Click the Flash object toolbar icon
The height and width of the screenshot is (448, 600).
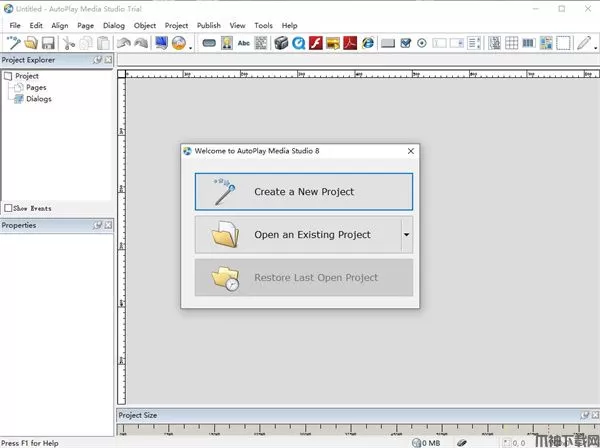pos(316,43)
